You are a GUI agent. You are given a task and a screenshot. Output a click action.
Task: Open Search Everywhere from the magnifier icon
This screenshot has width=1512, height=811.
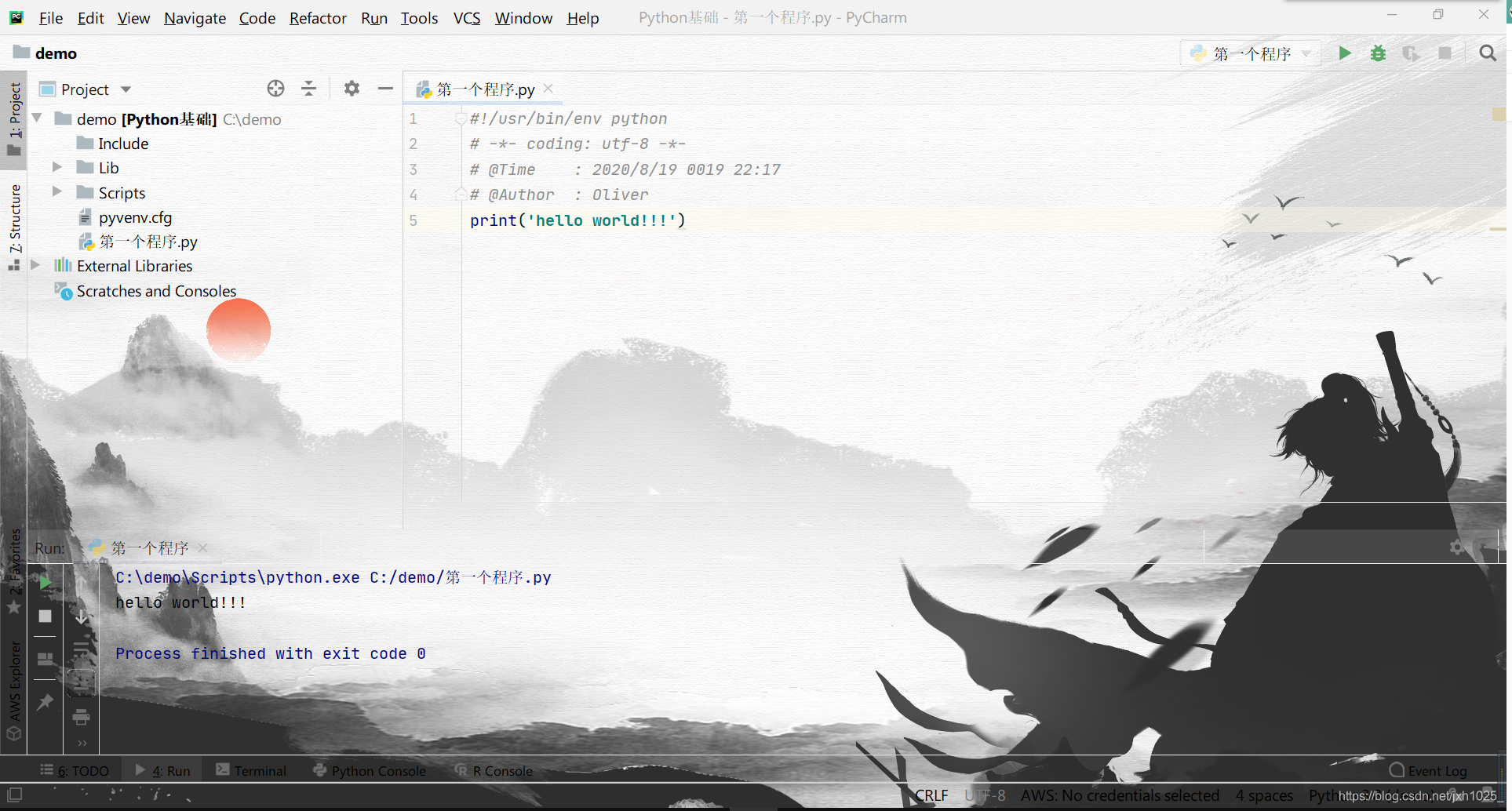pos(1487,53)
